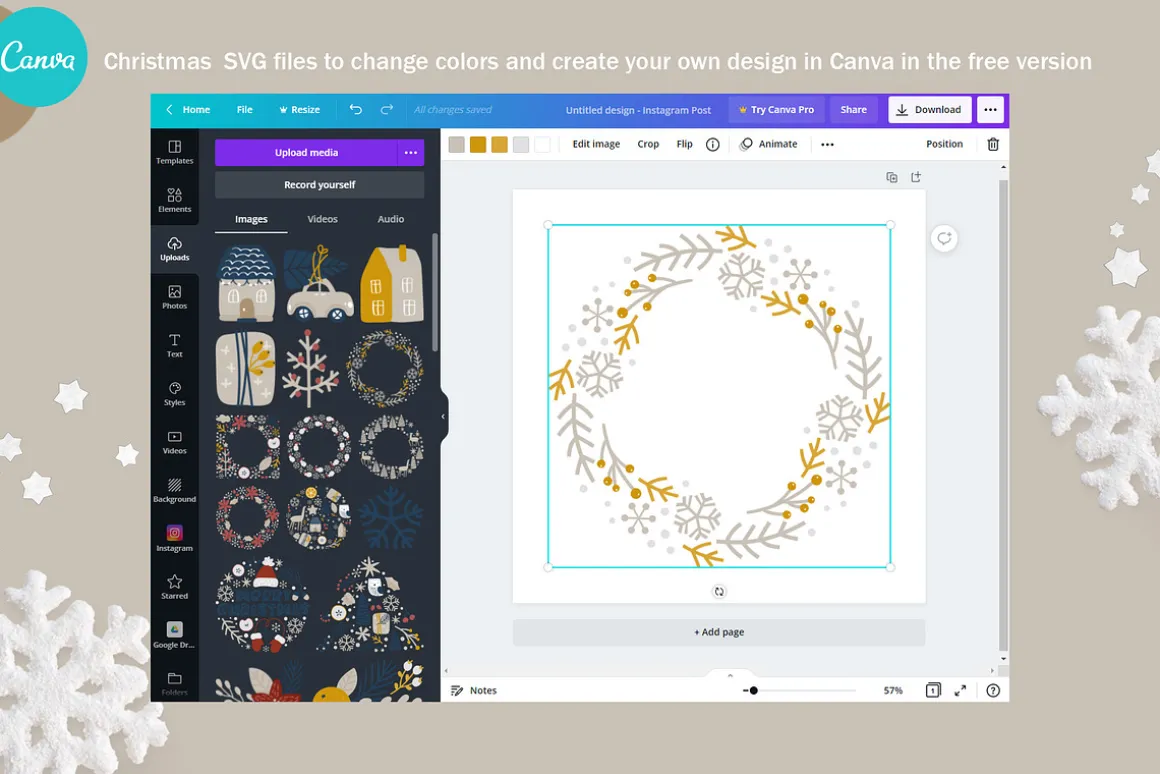This screenshot has width=1160, height=774.
Task: Open the Google Drive sidebar panel
Action: pos(175,636)
